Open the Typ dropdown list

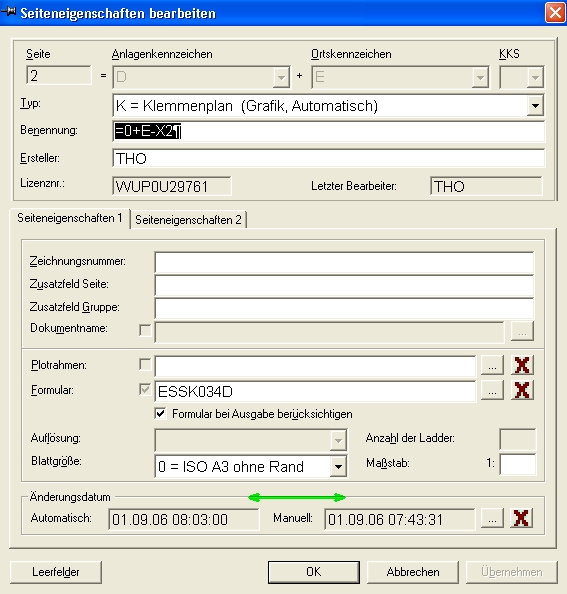535,105
